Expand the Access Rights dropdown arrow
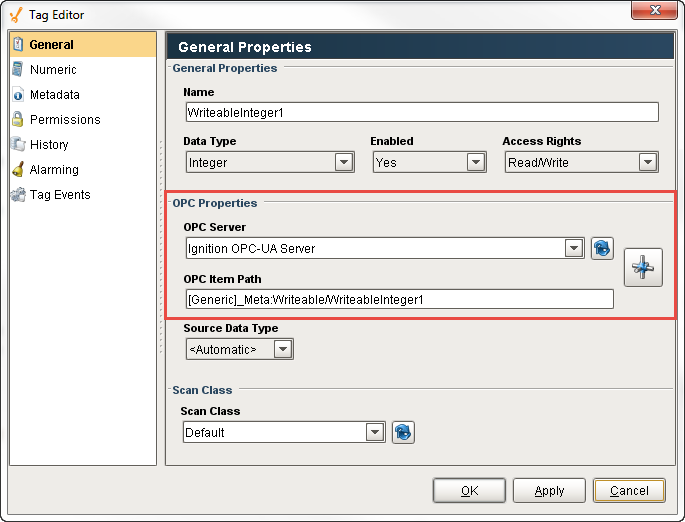685x522 pixels. 647,162
